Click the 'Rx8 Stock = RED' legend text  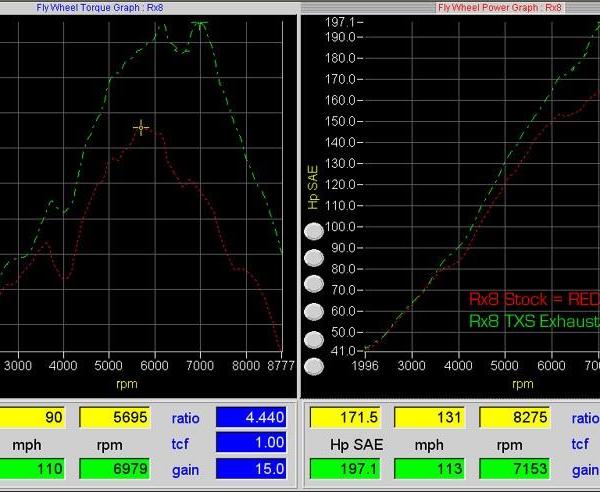click(x=534, y=299)
